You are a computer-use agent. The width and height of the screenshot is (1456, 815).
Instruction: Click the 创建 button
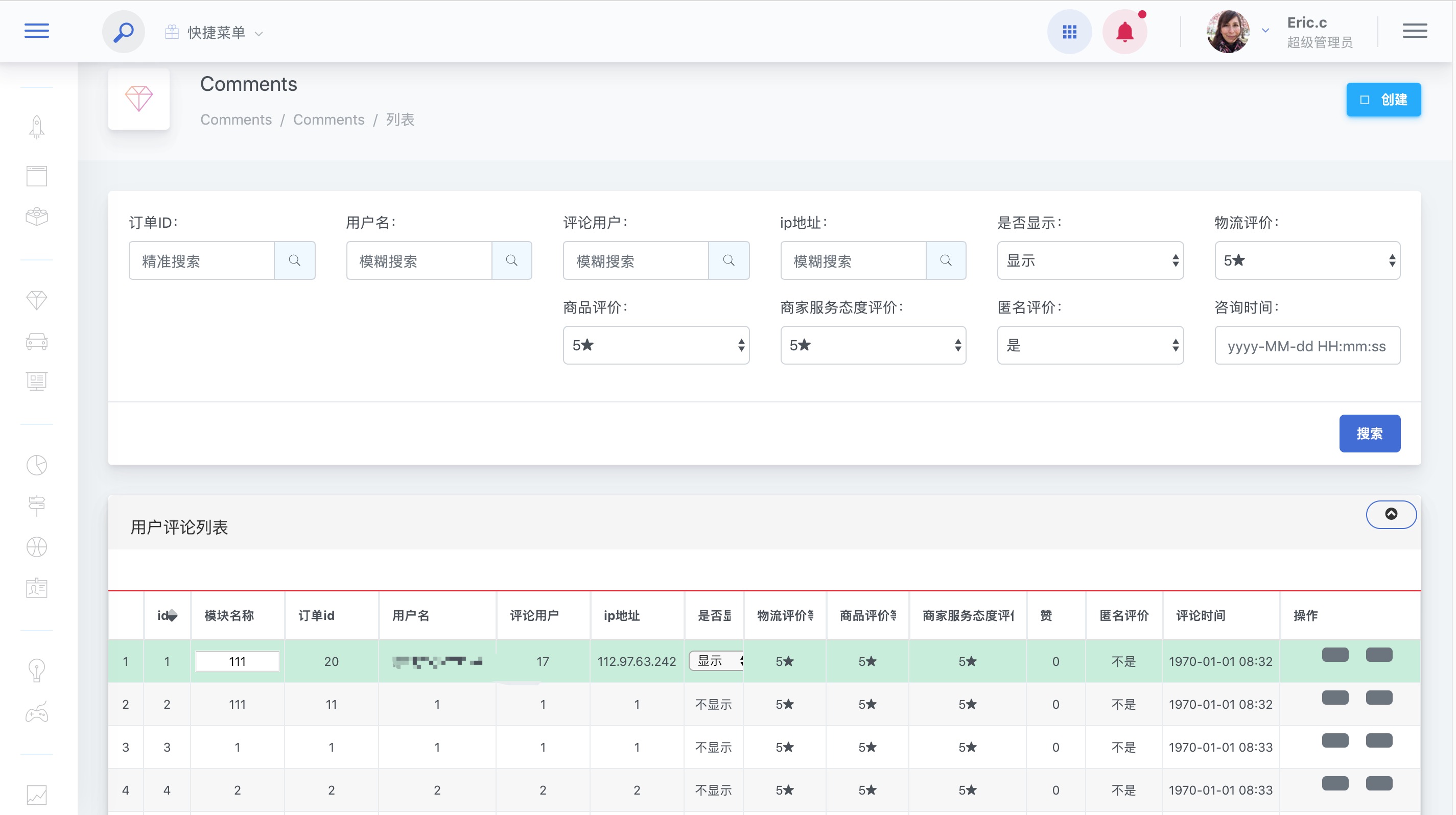1382,100
